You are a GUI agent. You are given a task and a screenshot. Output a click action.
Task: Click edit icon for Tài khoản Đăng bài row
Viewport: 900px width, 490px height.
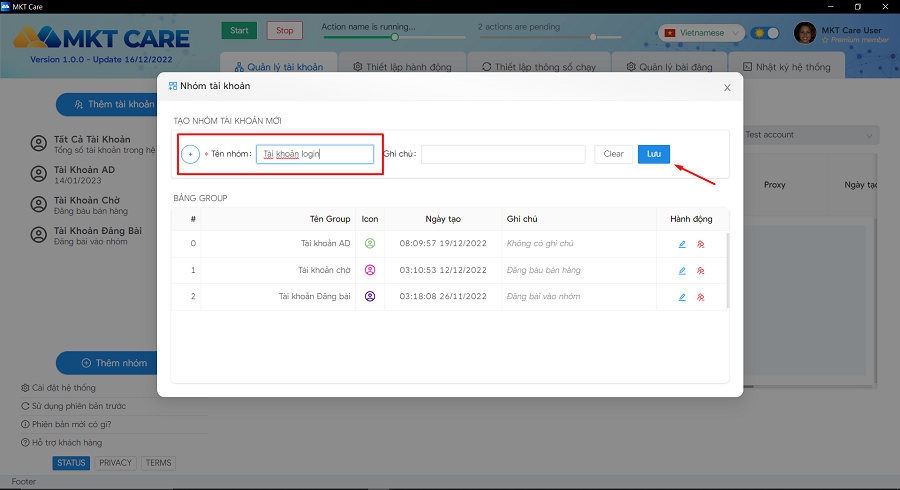pos(682,297)
